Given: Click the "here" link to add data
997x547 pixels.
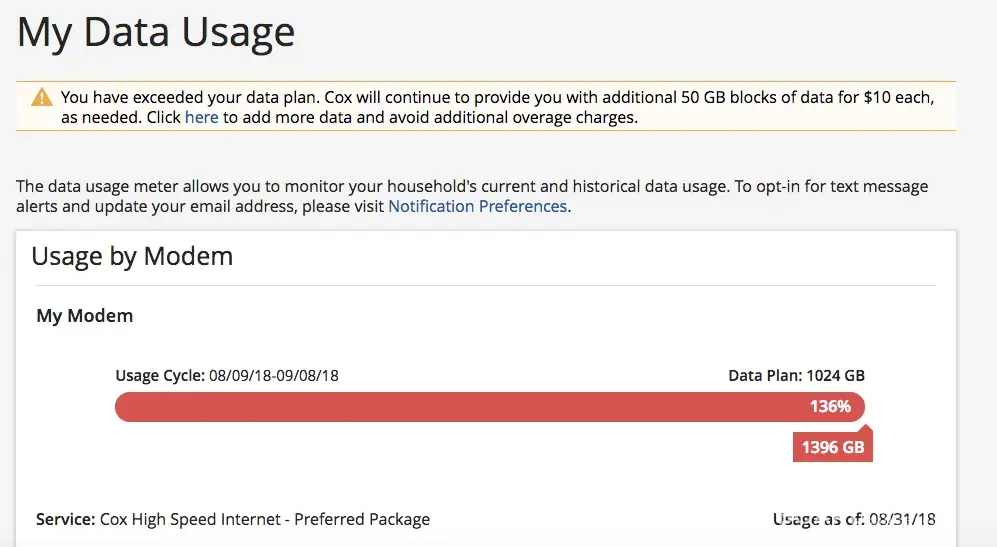Looking at the screenshot, I should 201,117.
